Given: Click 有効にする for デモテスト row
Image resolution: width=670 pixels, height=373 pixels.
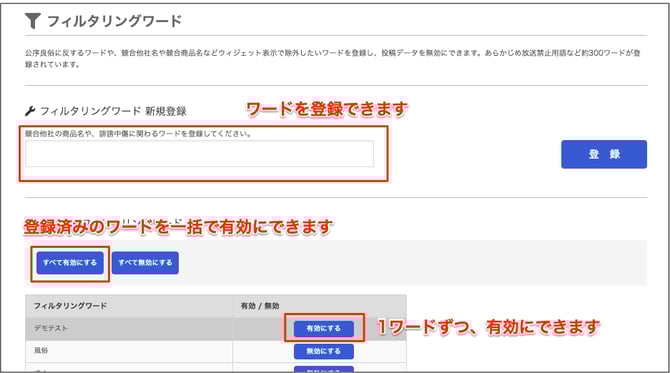Looking at the screenshot, I should (x=323, y=328).
